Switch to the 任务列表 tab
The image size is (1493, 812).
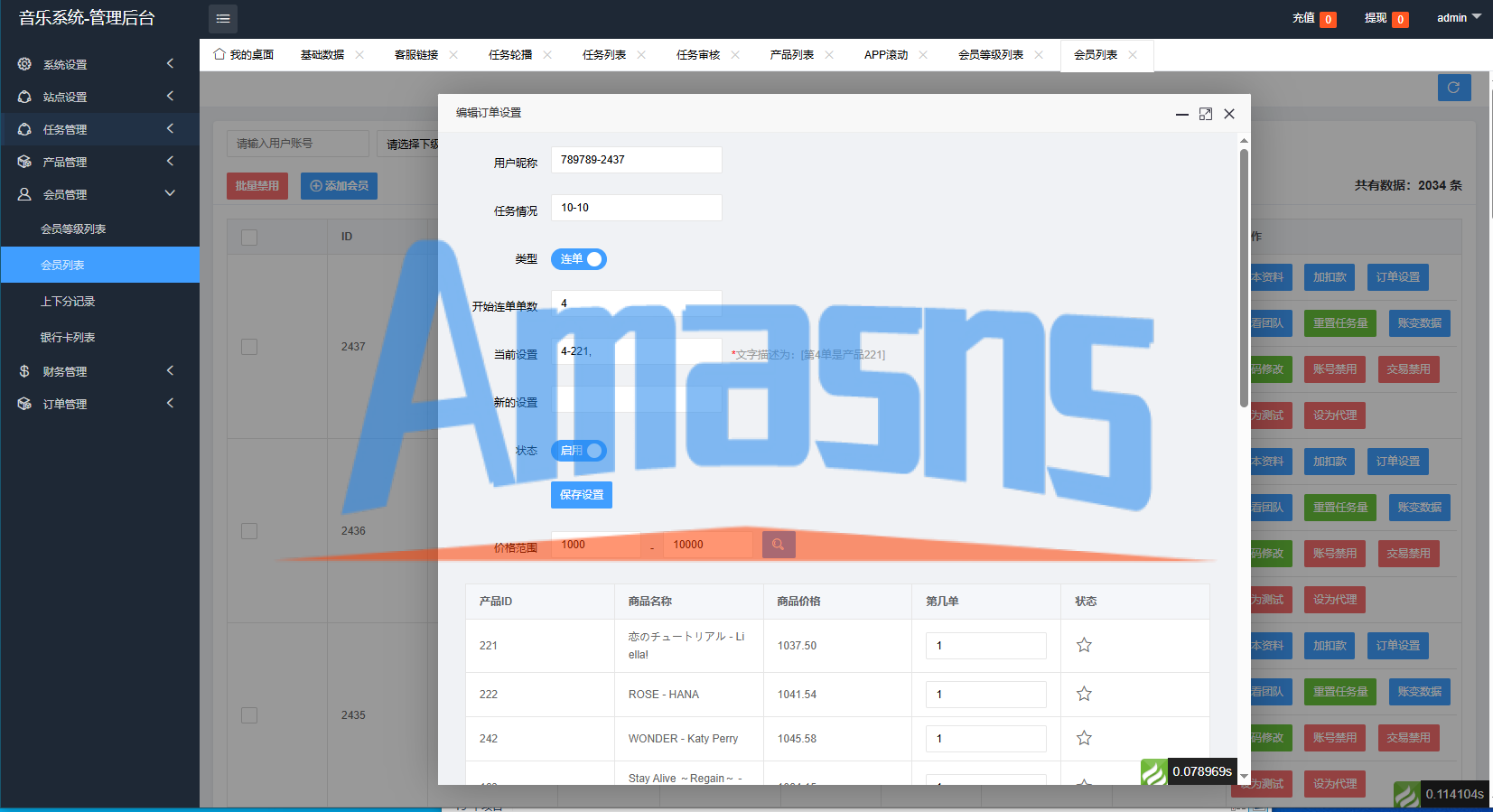click(604, 55)
